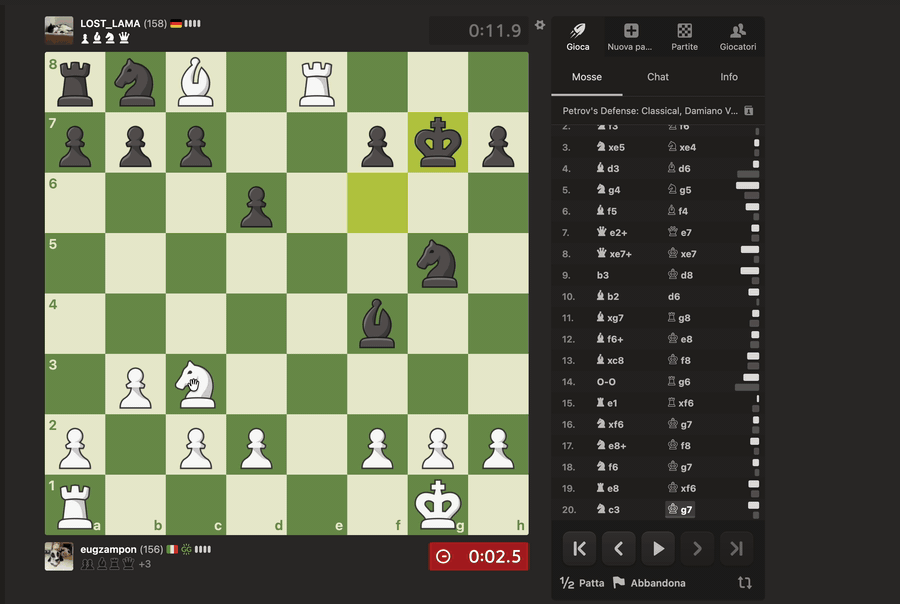Offer a draw with Patta

582,583
